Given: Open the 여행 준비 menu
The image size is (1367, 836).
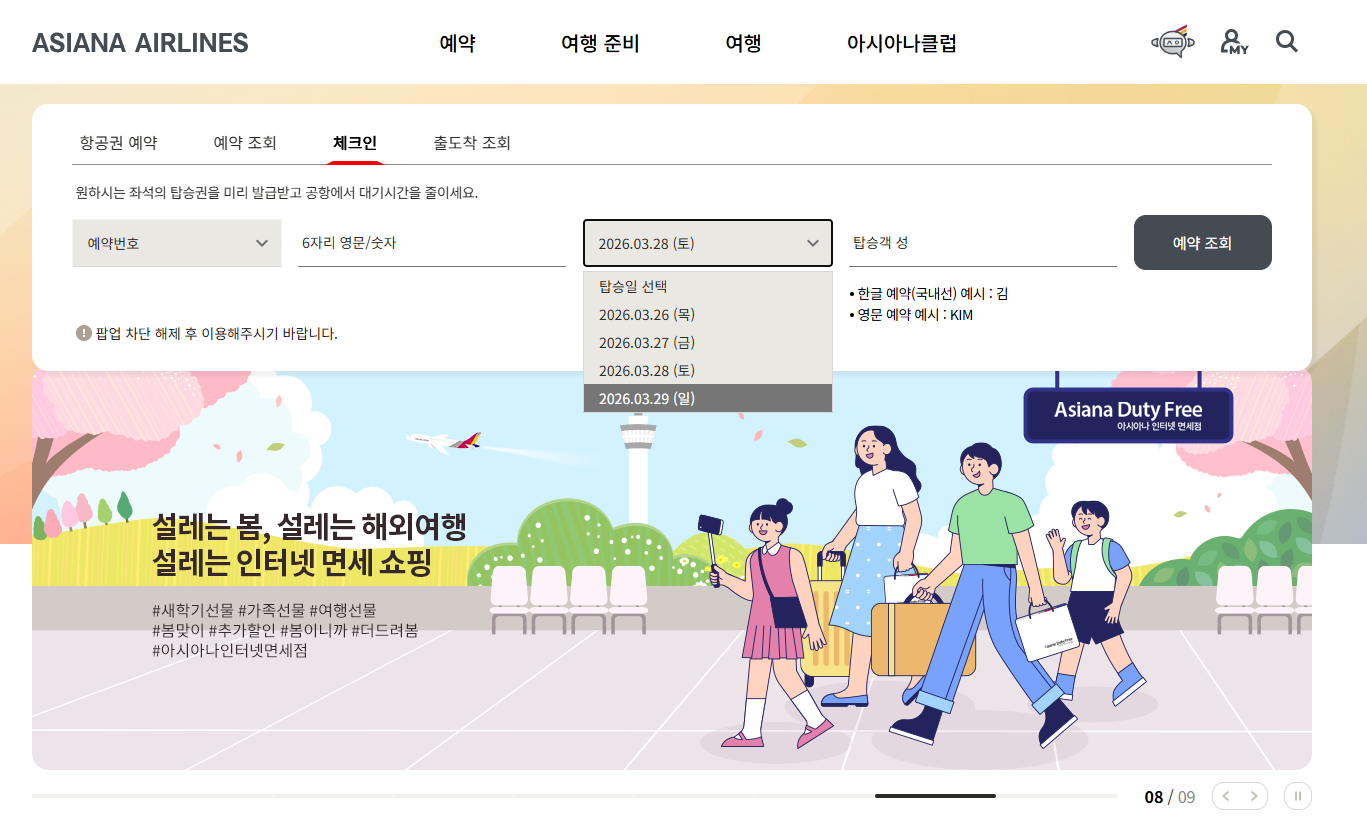Looking at the screenshot, I should pos(600,43).
